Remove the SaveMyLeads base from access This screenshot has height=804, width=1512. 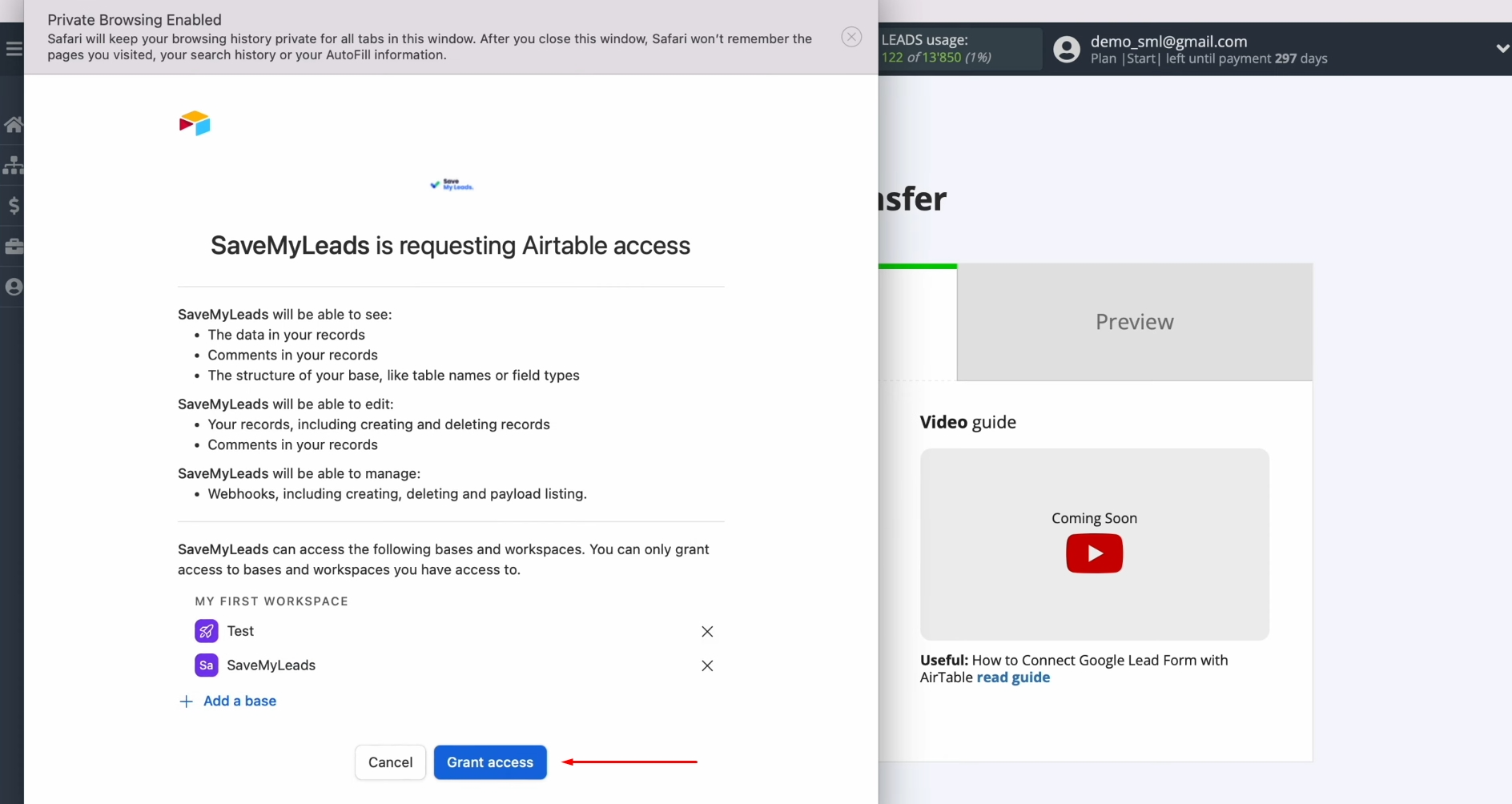pyautogui.click(x=707, y=665)
